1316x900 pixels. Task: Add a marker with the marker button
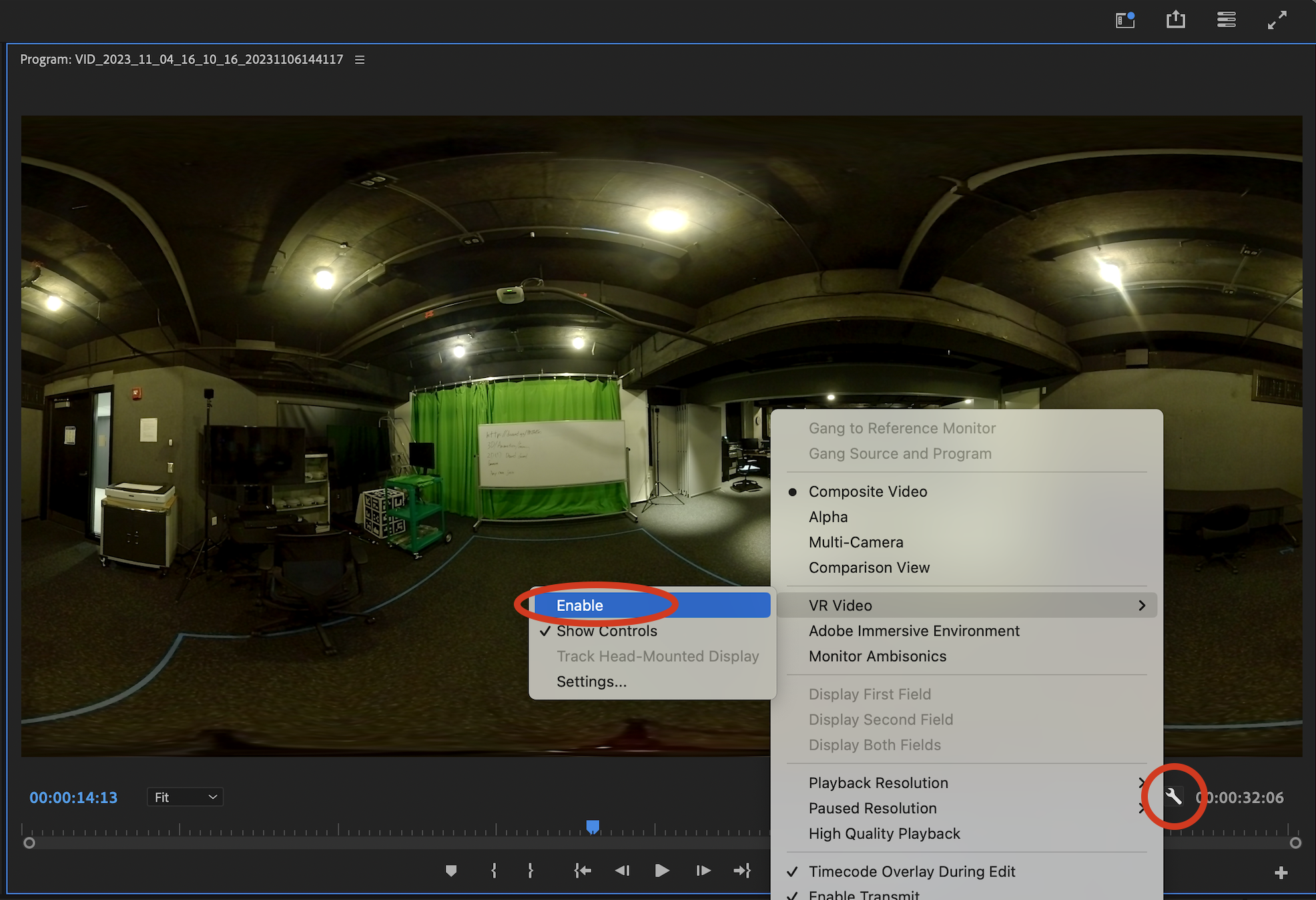point(451,871)
